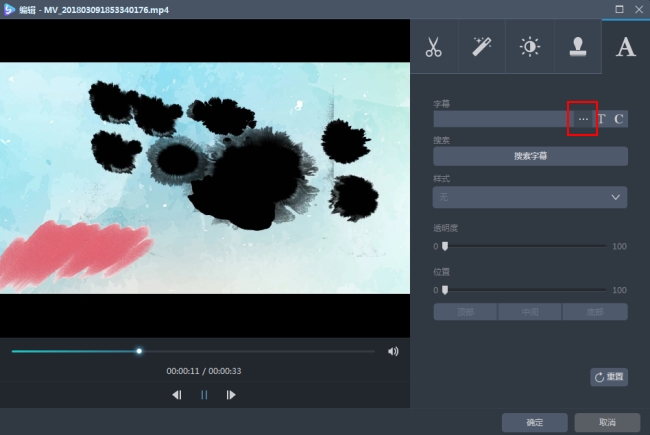Viewport: 650px width, 435px height.
Task: Click the subtitle file path field
Action: [x=500, y=119]
